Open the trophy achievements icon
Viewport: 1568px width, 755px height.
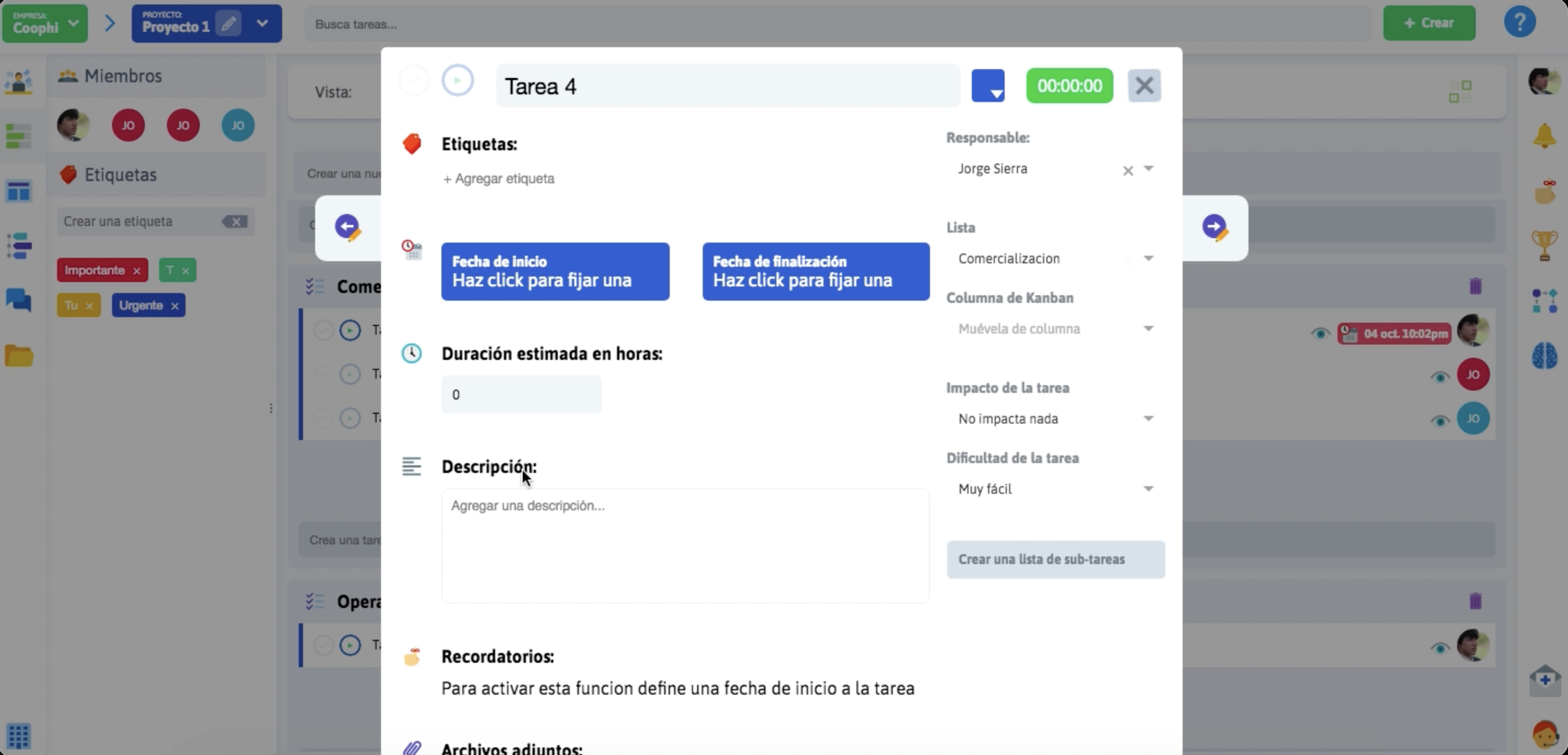pos(1544,245)
